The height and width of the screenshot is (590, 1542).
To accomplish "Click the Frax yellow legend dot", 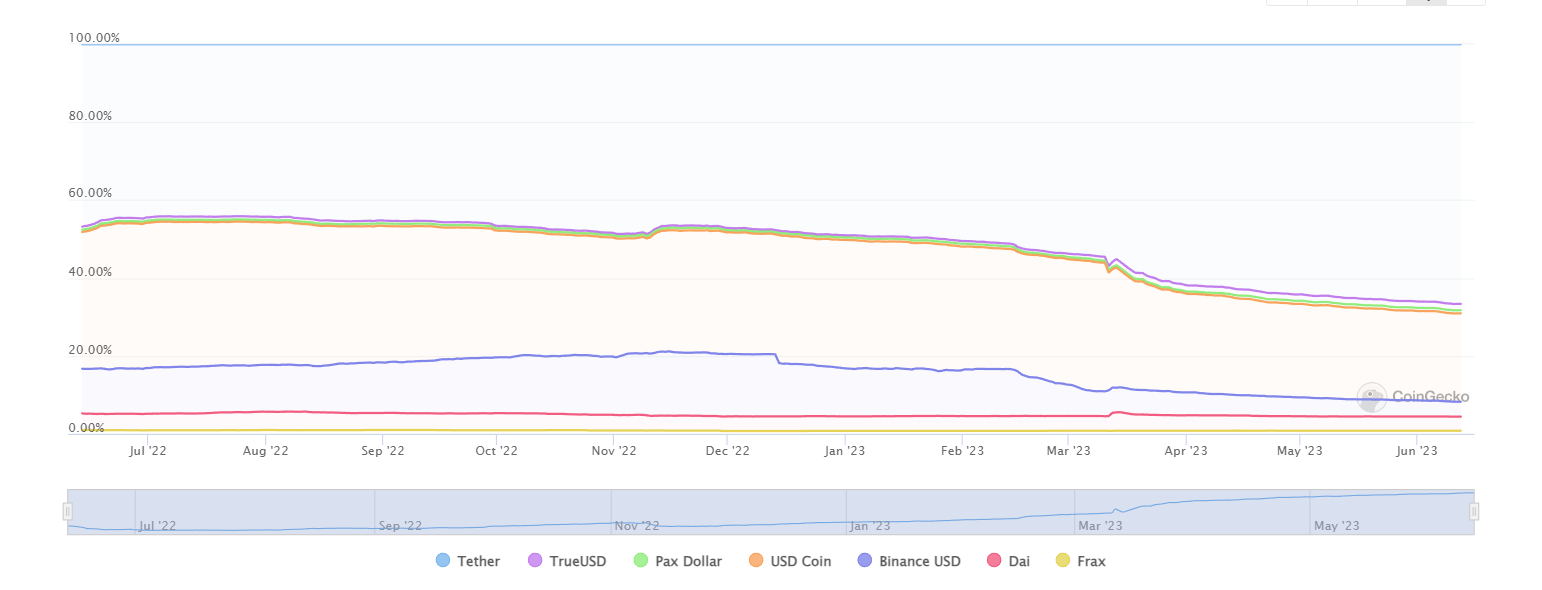I will click(x=1063, y=561).
